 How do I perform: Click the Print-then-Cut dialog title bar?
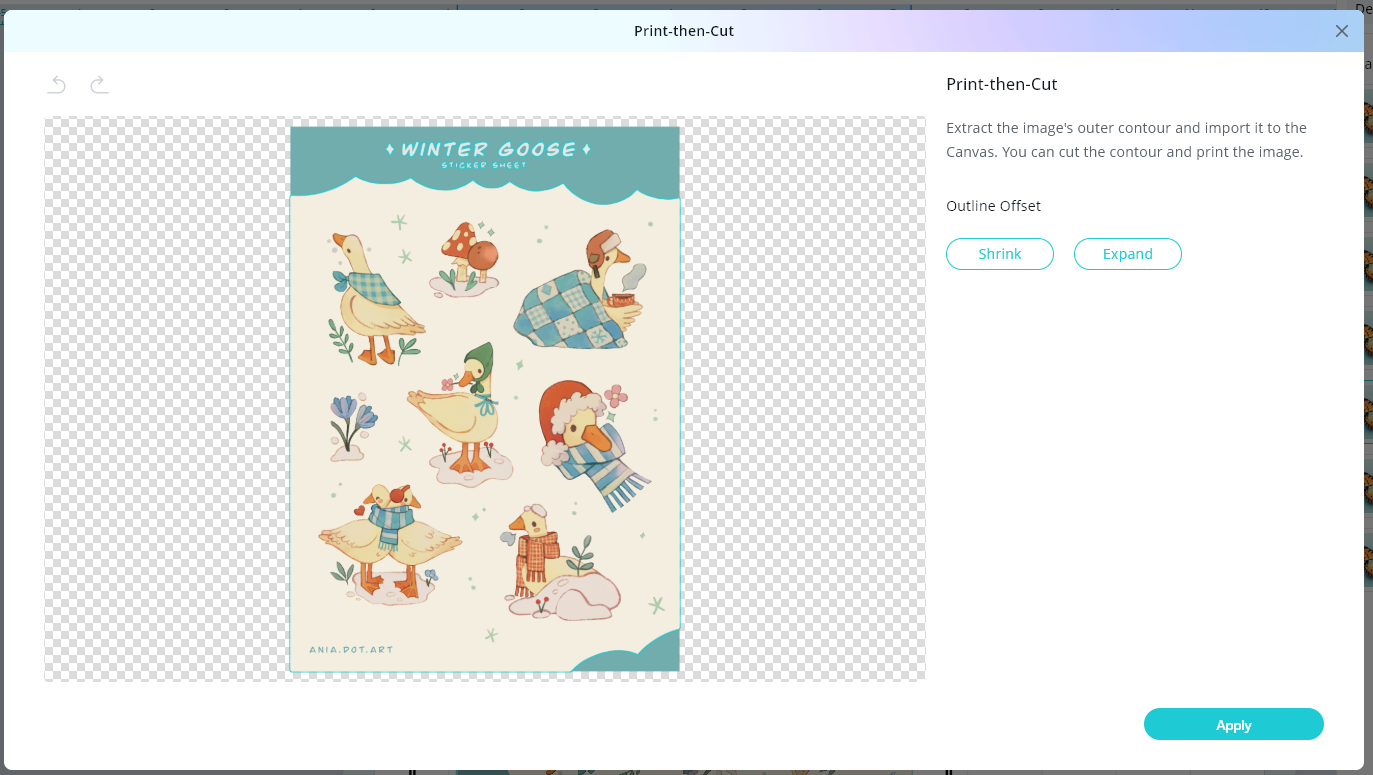click(684, 31)
